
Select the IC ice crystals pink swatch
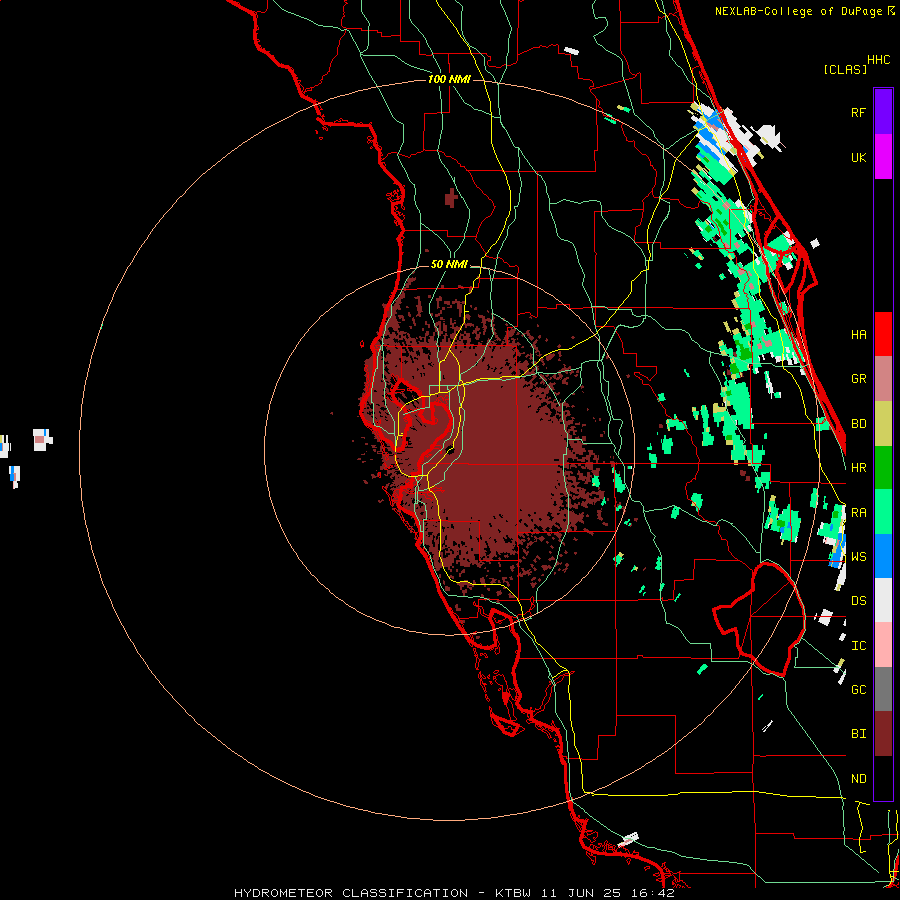(883, 645)
